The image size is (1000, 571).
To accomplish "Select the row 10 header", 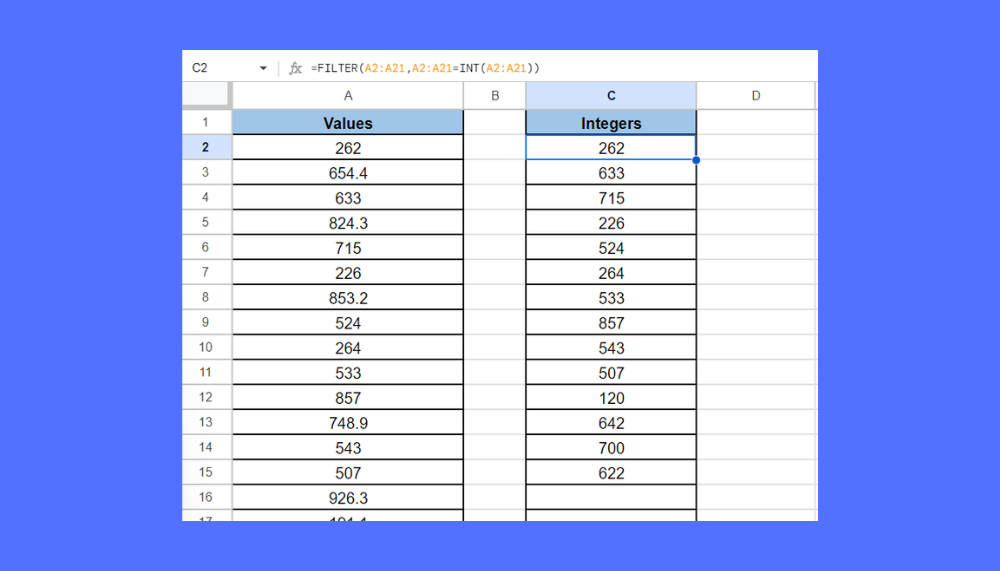I will tap(206, 348).
